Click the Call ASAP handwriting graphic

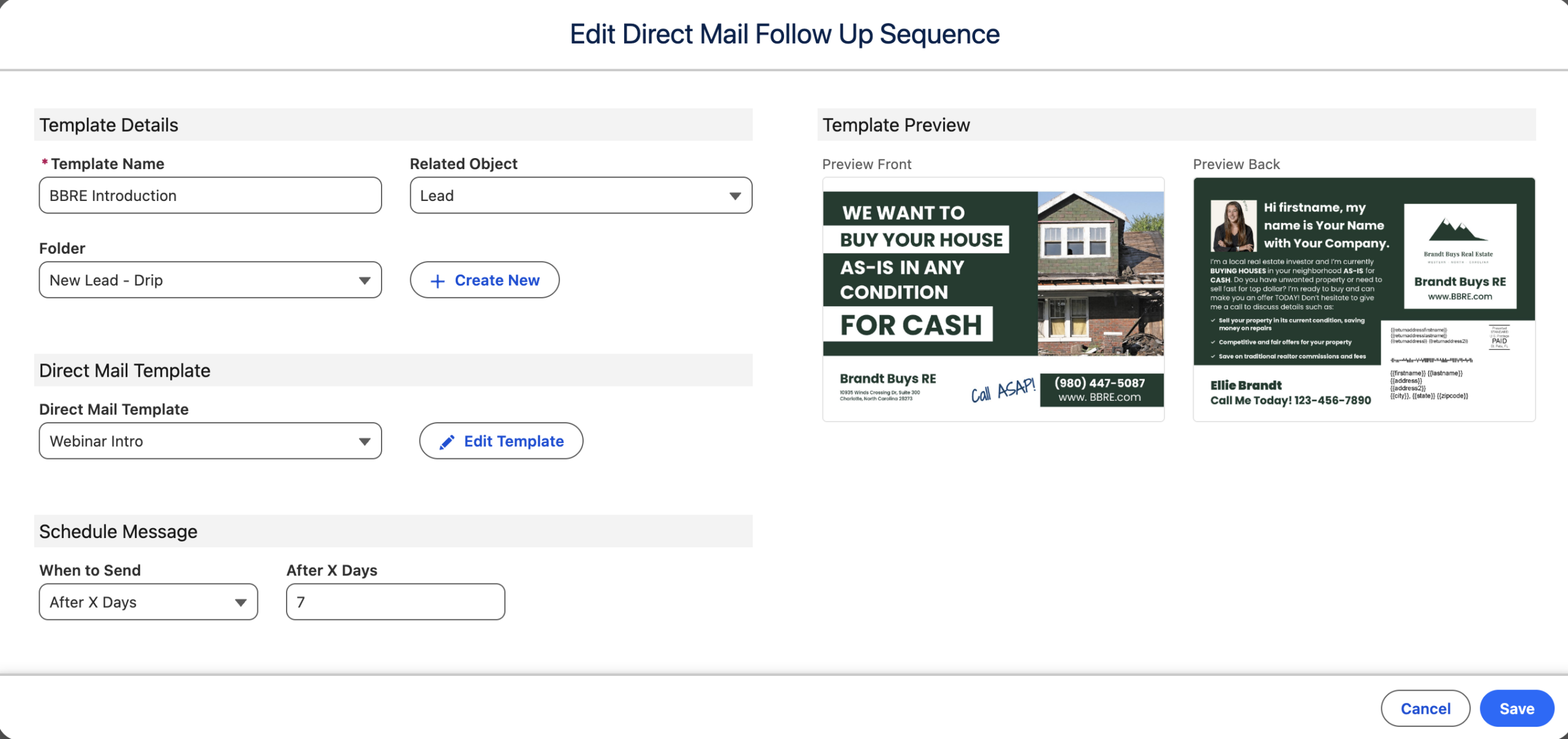(1003, 390)
